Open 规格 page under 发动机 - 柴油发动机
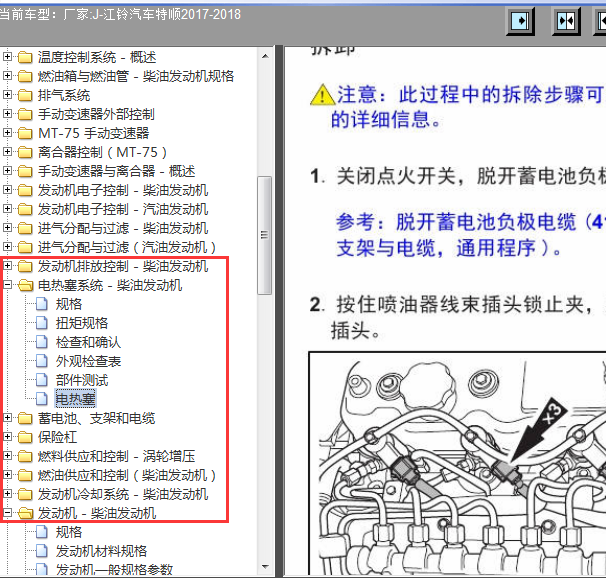The image size is (606, 578). click(x=69, y=532)
